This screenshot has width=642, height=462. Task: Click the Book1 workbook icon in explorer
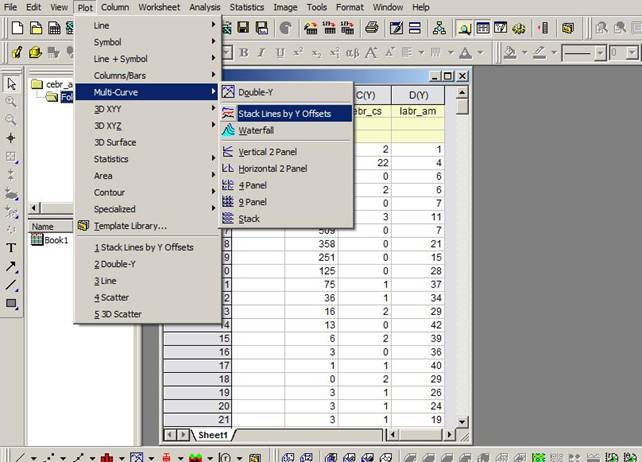point(37,240)
